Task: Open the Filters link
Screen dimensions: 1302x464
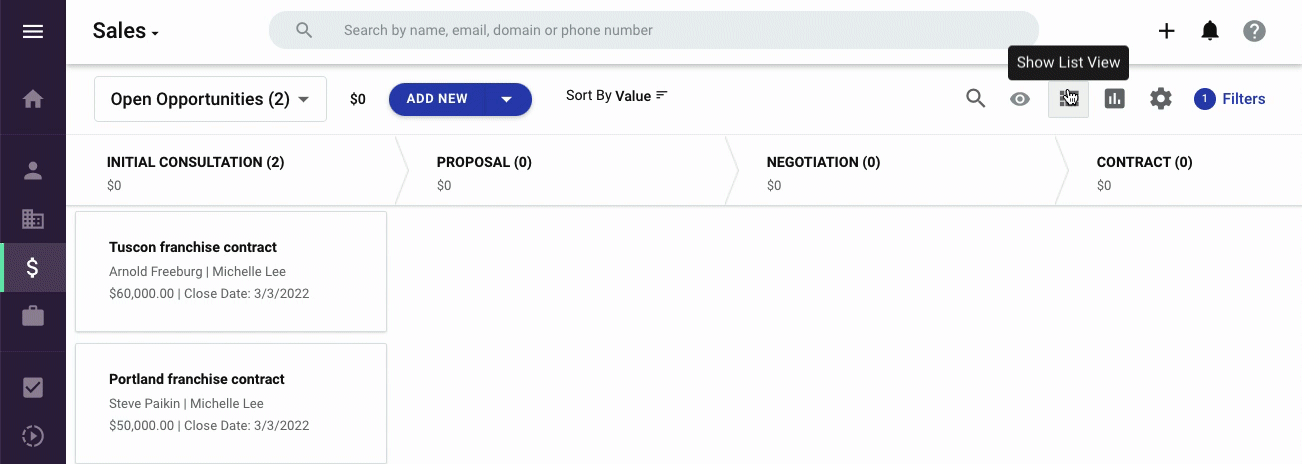Action: [x=1230, y=99]
